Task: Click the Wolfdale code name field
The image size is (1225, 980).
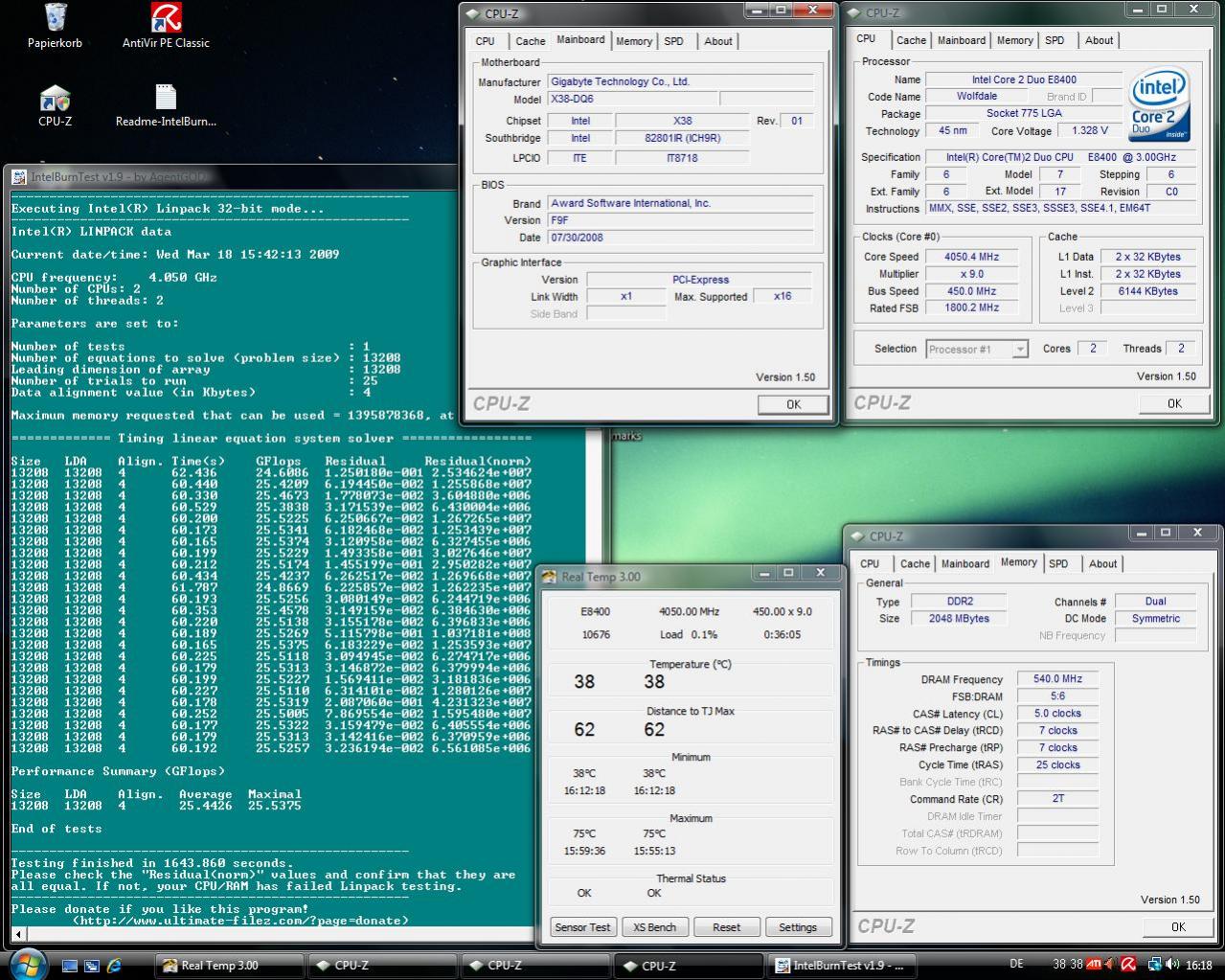Action: tap(976, 97)
